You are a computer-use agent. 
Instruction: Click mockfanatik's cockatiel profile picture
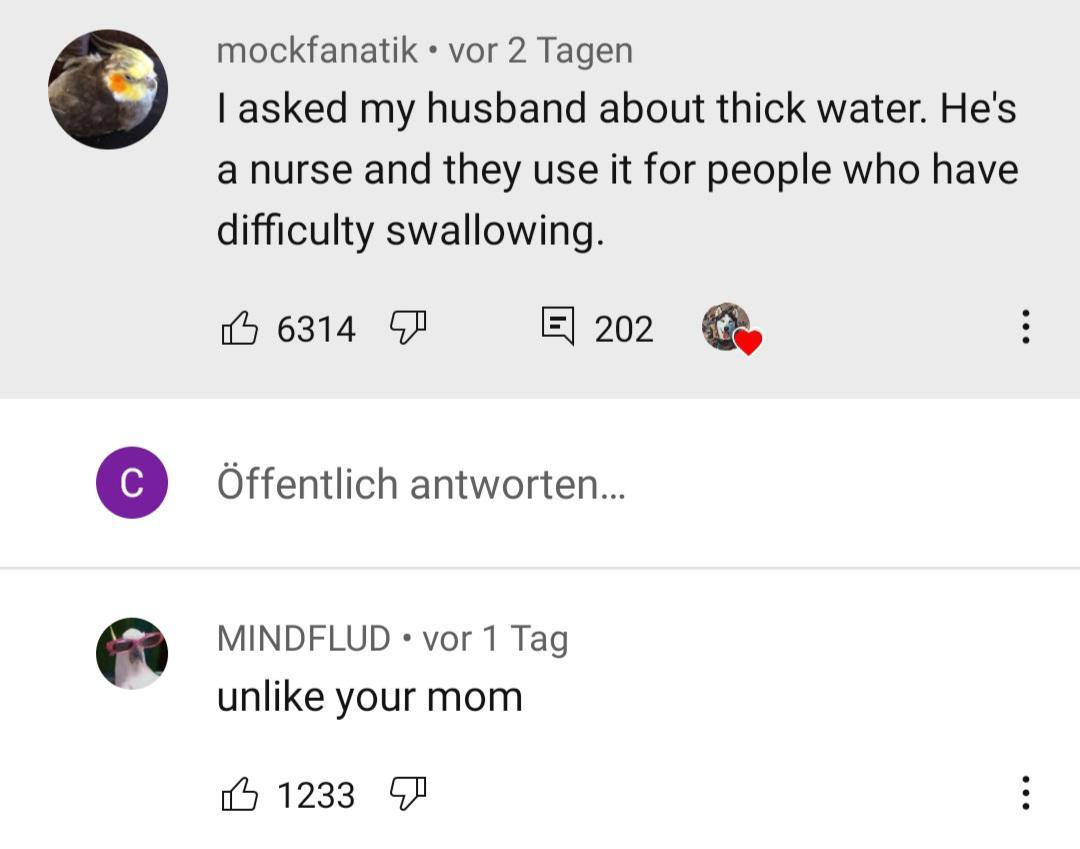click(x=108, y=89)
